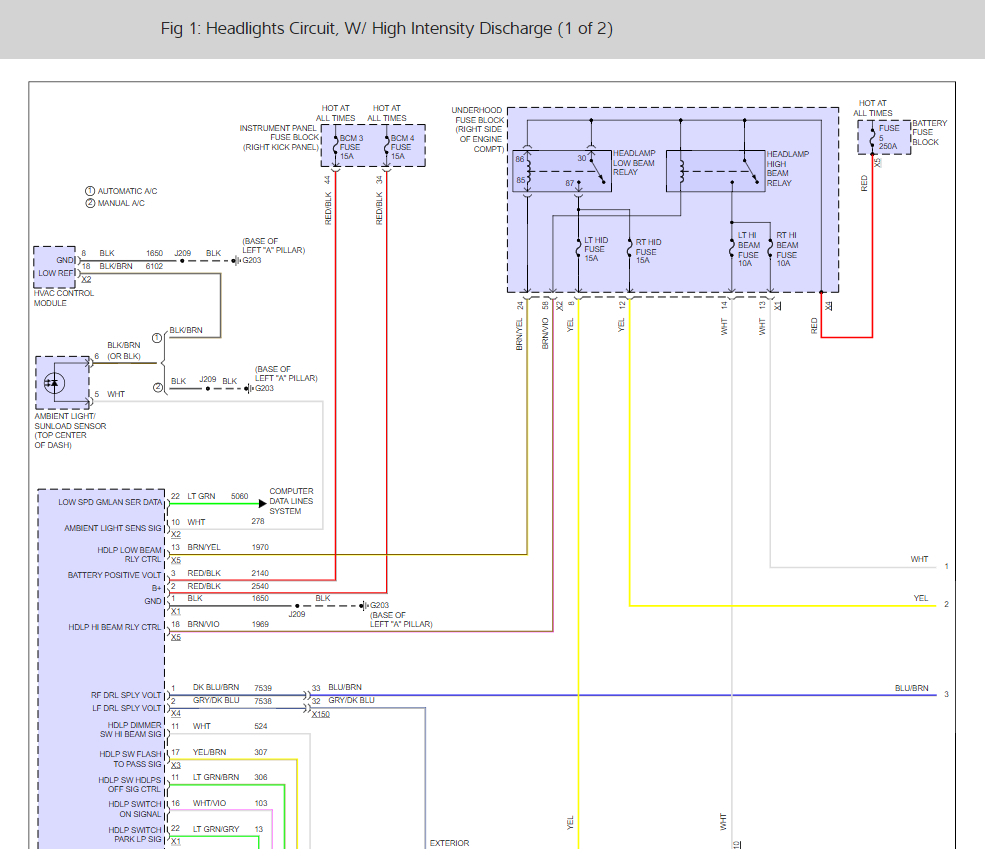This screenshot has height=864, width=985.
Task: Select the WHT/VIO 103 wire label
Action: click(230, 803)
